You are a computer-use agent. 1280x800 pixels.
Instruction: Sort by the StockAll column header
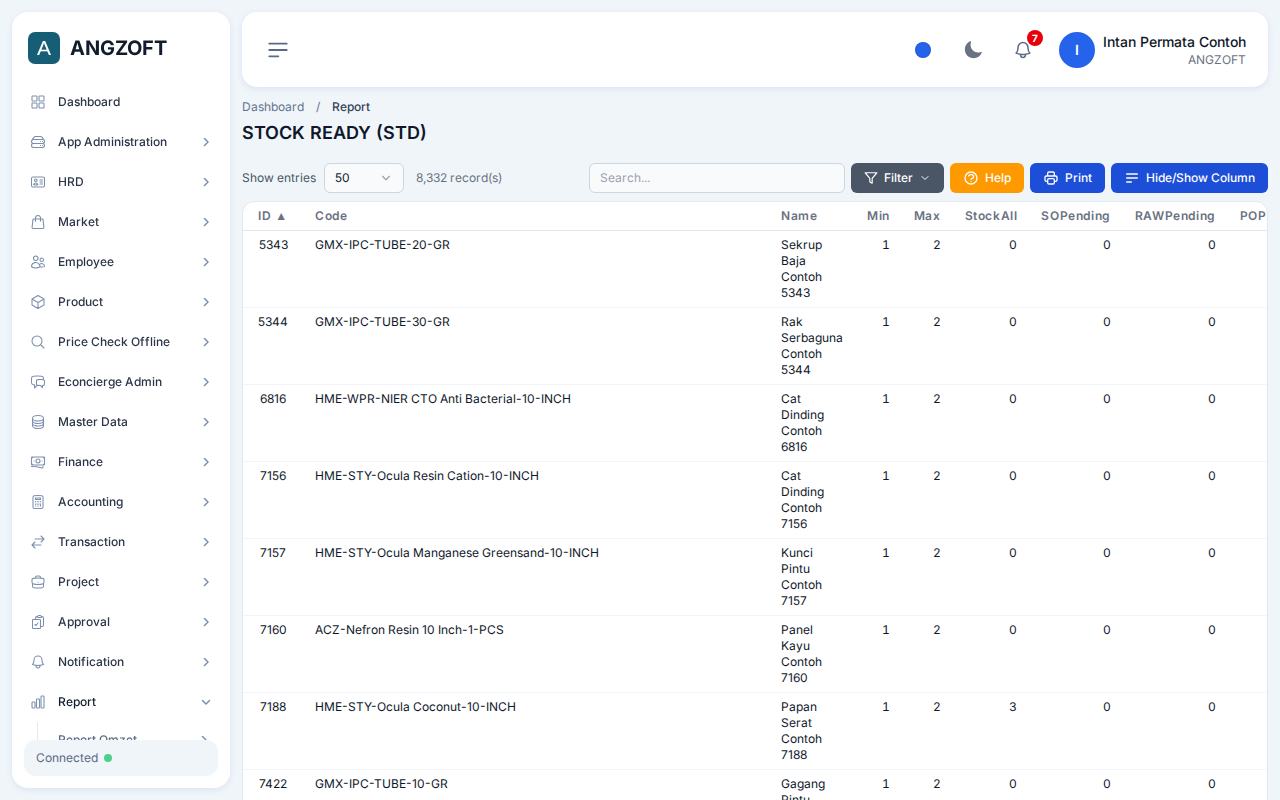pos(991,216)
